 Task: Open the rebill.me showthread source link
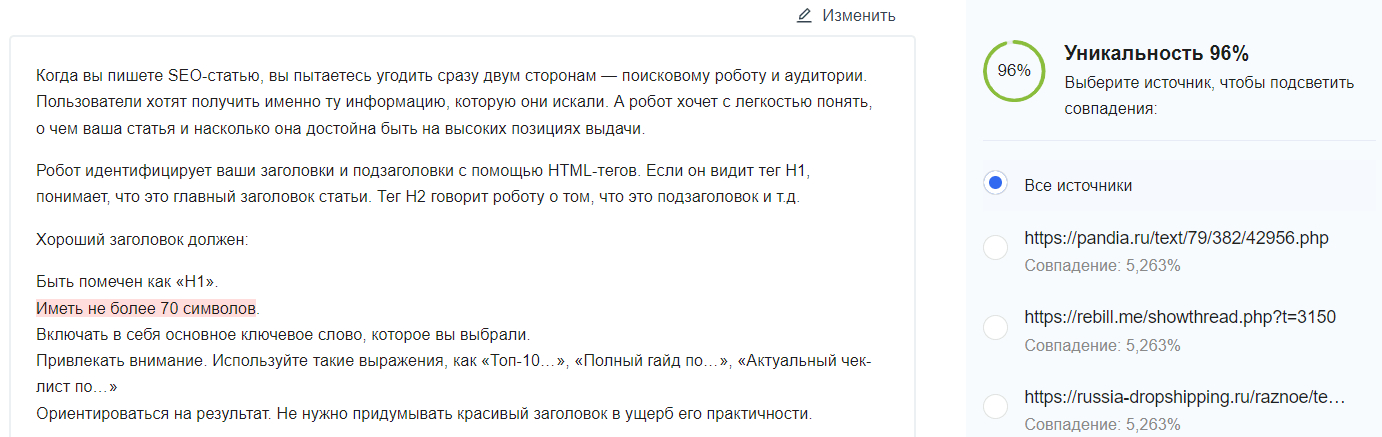coord(1180,317)
